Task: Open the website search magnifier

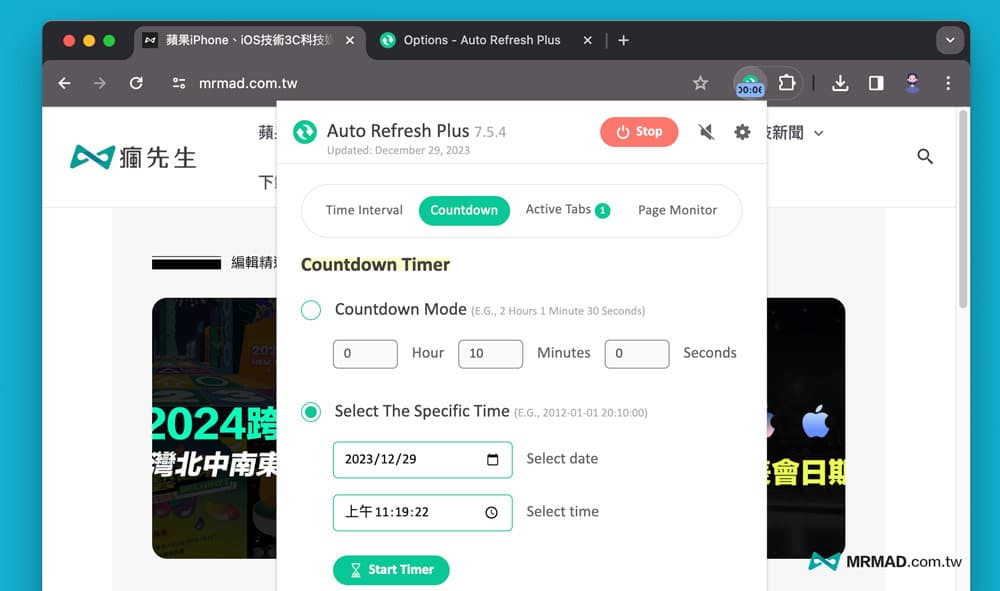Action: pos(925,156)
